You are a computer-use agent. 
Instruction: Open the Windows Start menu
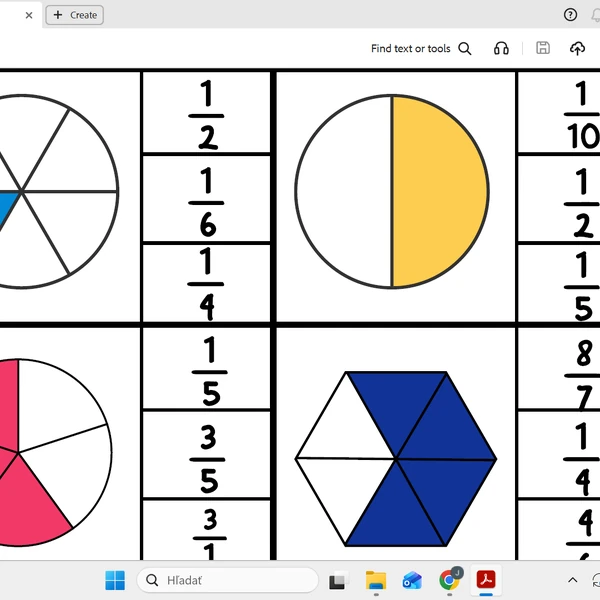(x=115, y=580)
